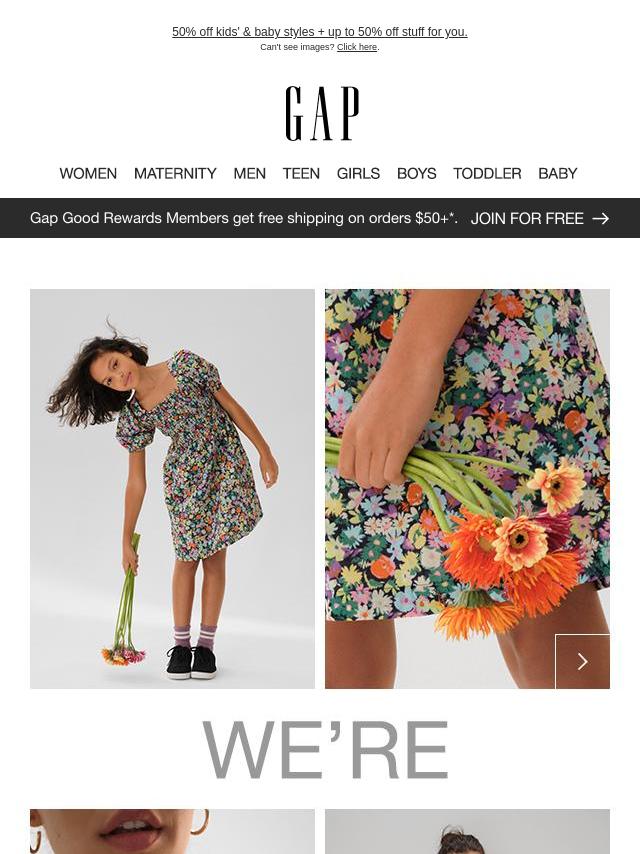Click the next chevron on the floral image
The image size is (640, 854).
click(582, 661)
